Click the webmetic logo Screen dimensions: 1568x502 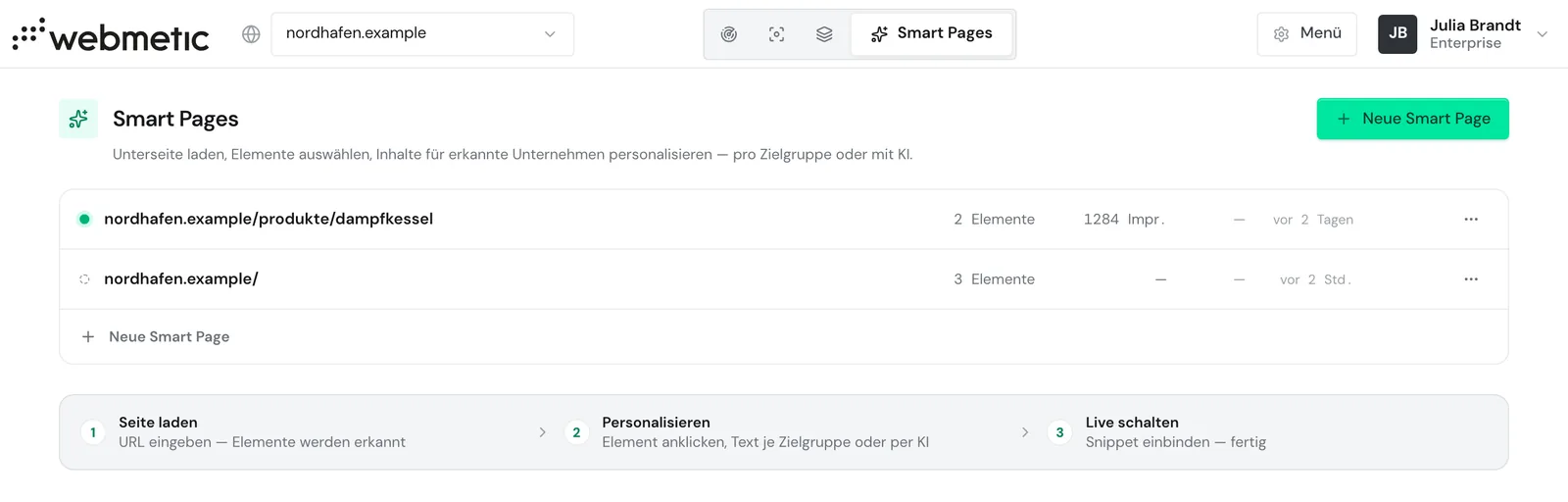(x=111, y=34)
